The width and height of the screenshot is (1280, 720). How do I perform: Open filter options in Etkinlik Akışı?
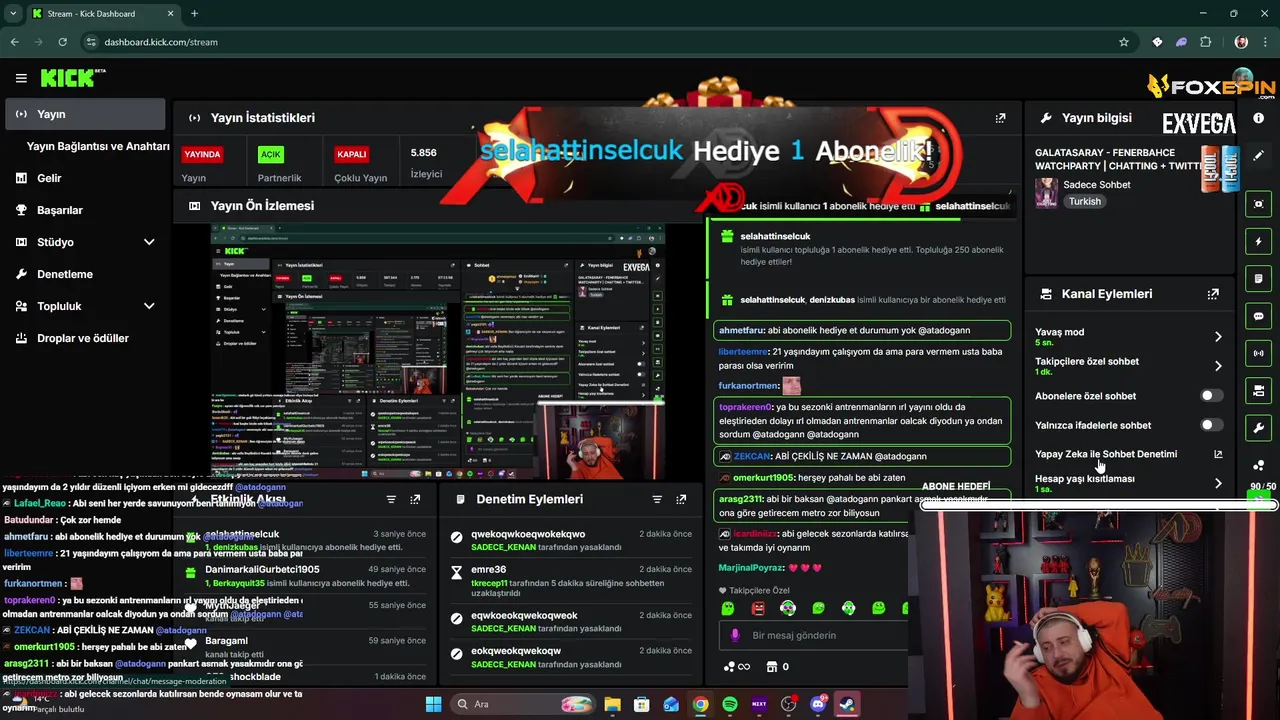click(x=391, y=499)
